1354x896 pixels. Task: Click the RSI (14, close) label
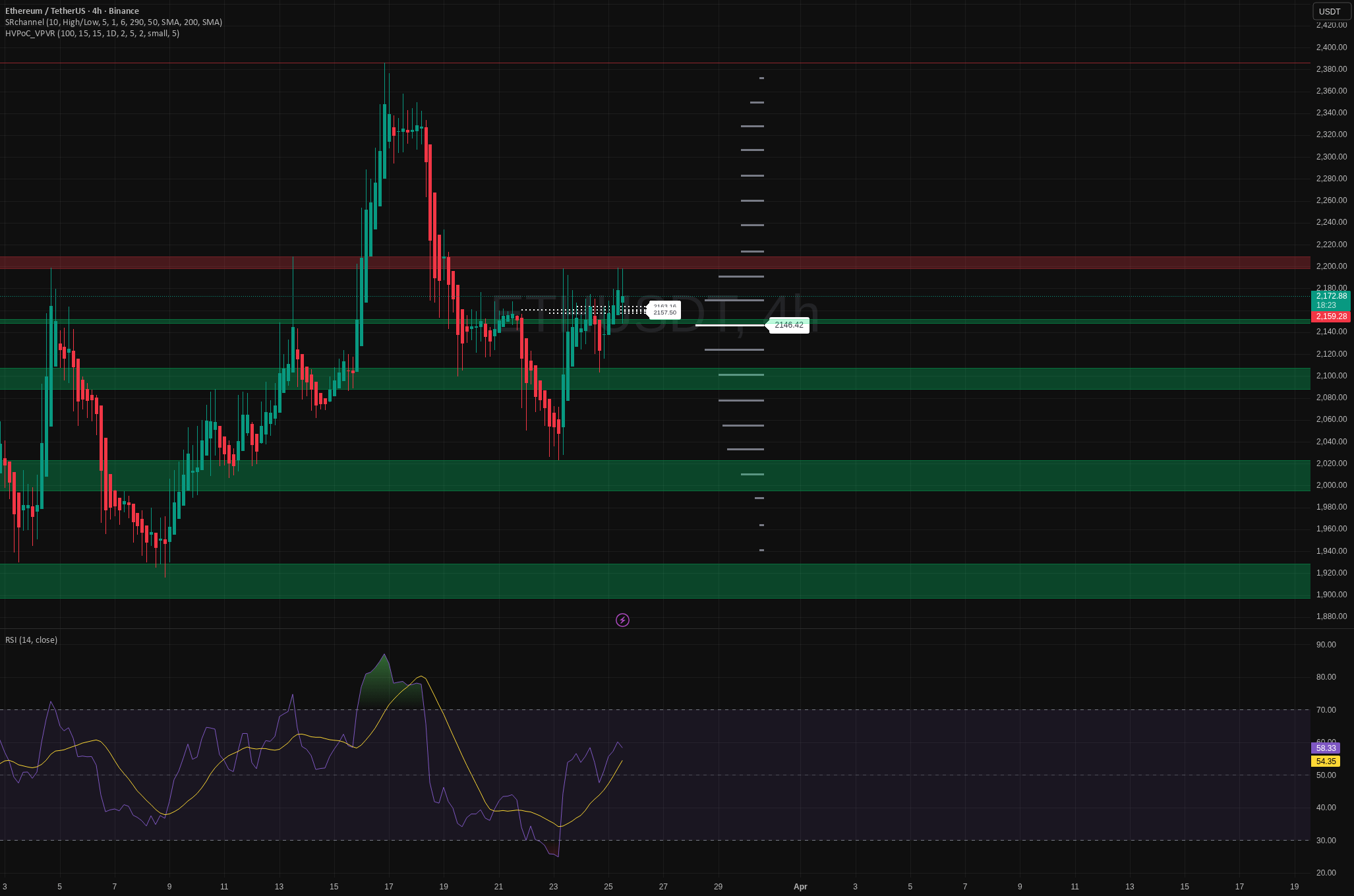32,640
